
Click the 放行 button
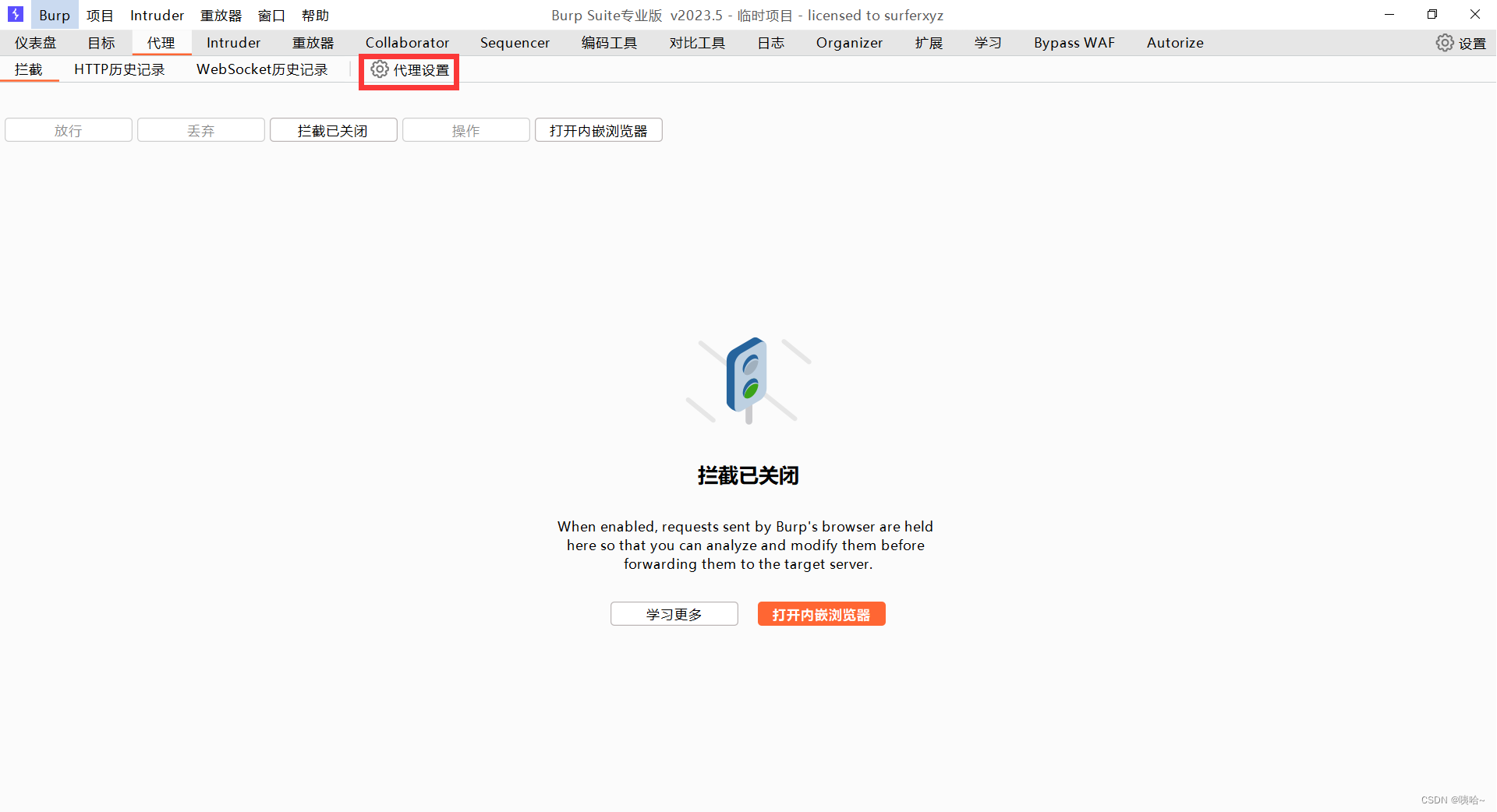coord(69,130)
